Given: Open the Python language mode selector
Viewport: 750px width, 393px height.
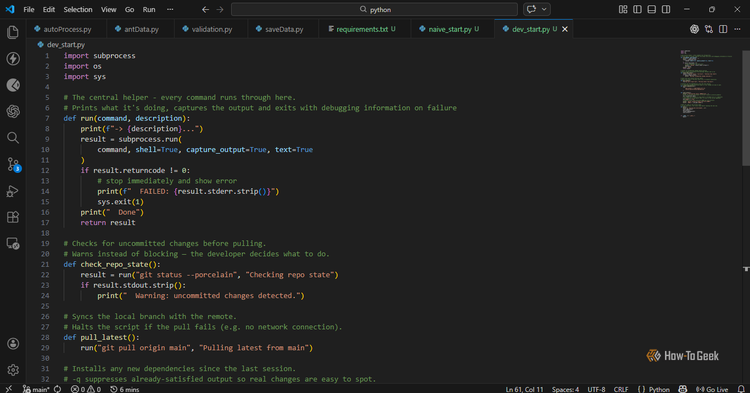Looking at the screenshot, I should (659, 389).
